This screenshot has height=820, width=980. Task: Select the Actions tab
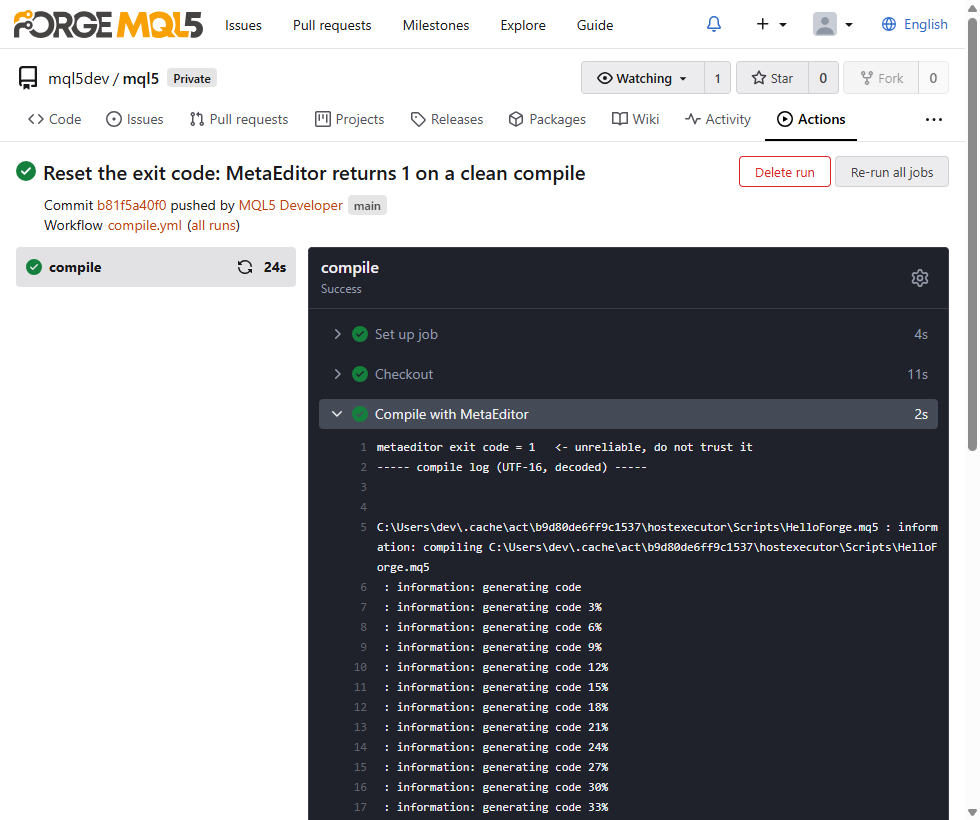point(811,119)
